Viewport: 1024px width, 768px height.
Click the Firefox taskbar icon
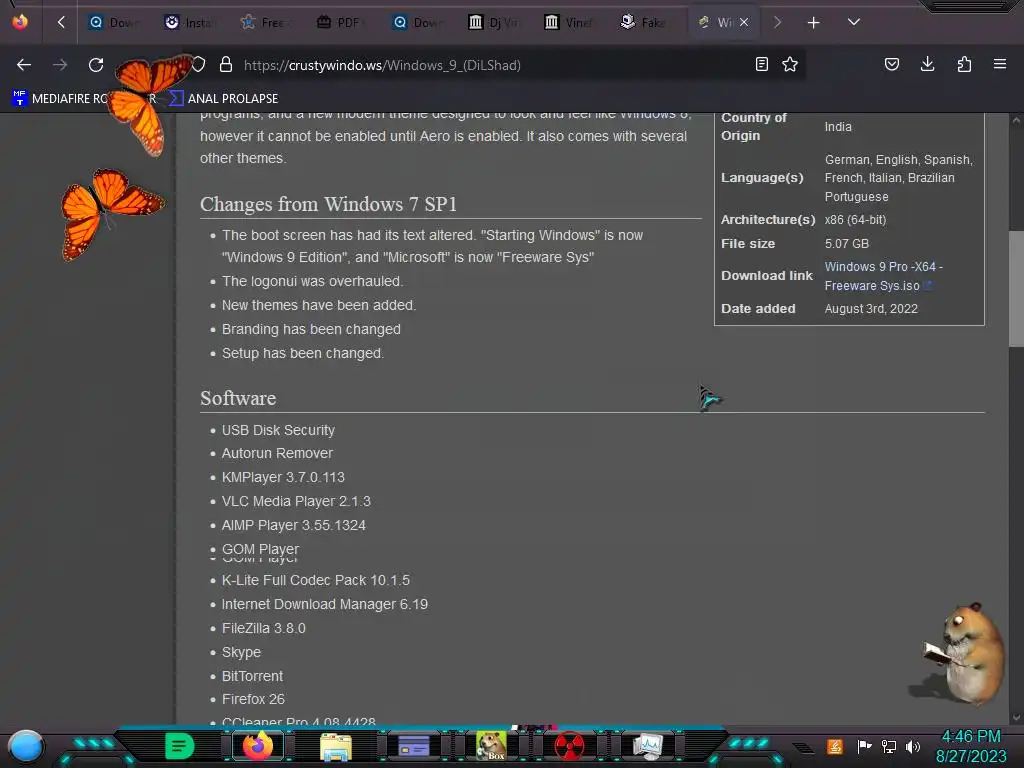point(258,746)
